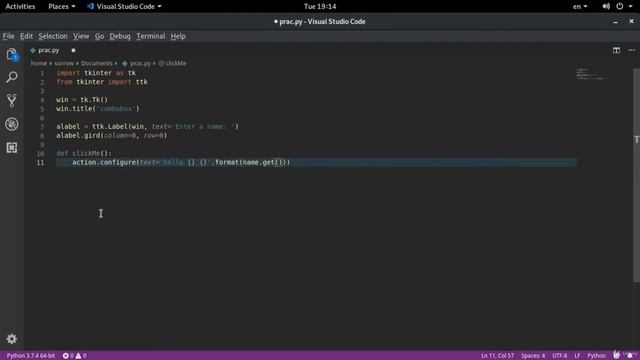The height and width of the screenshot is (360, 640).
Task: Open the en input language dropdown
Action: click(x=580, y=6)
